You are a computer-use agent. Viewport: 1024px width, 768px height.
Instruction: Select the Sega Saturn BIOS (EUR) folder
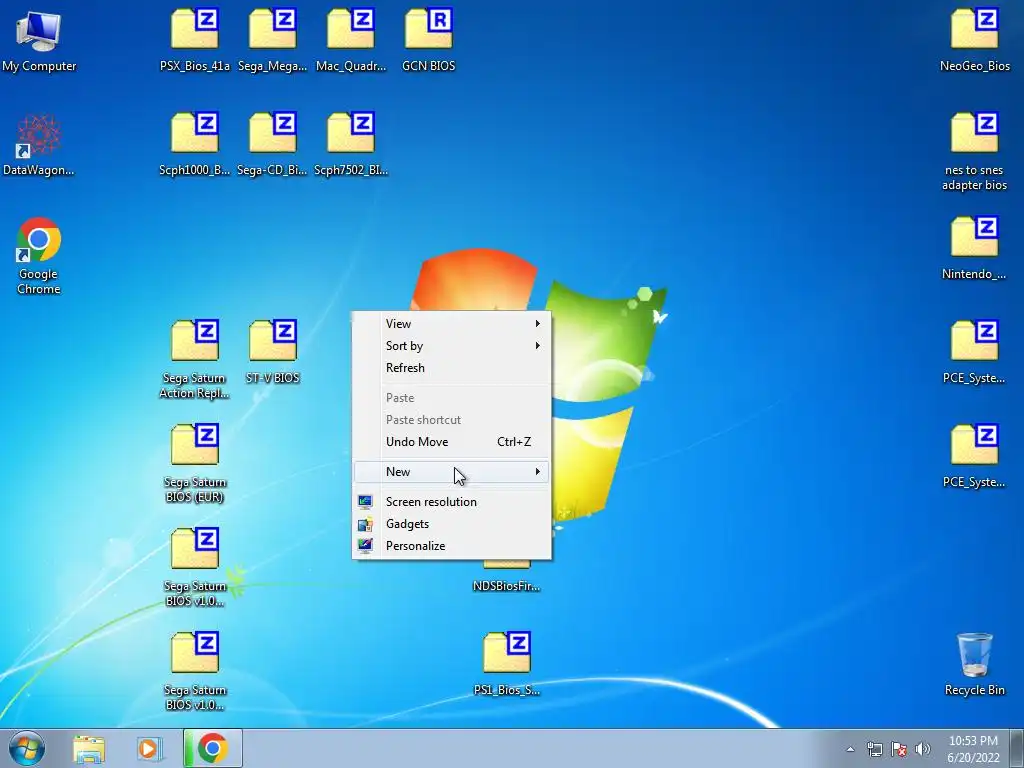(195, 463)
